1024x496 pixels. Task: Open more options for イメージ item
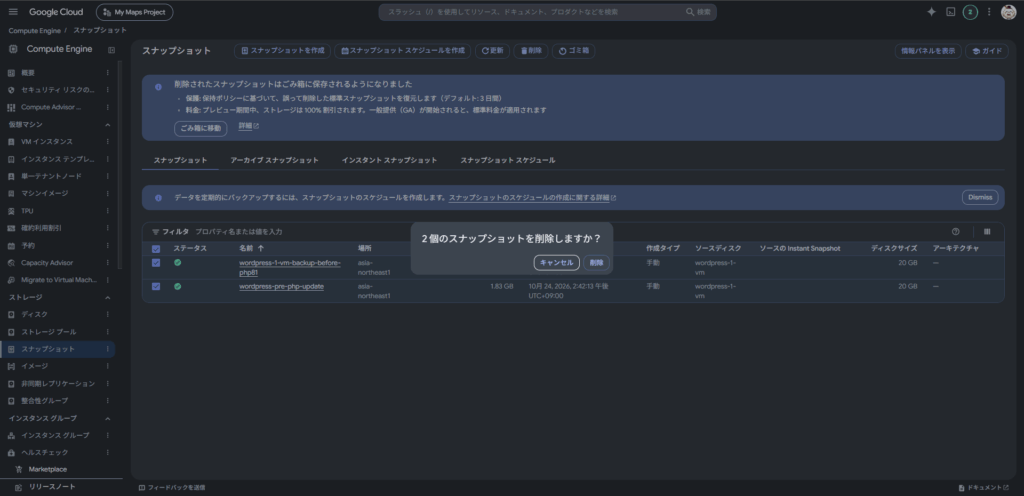tap(108, 366)
